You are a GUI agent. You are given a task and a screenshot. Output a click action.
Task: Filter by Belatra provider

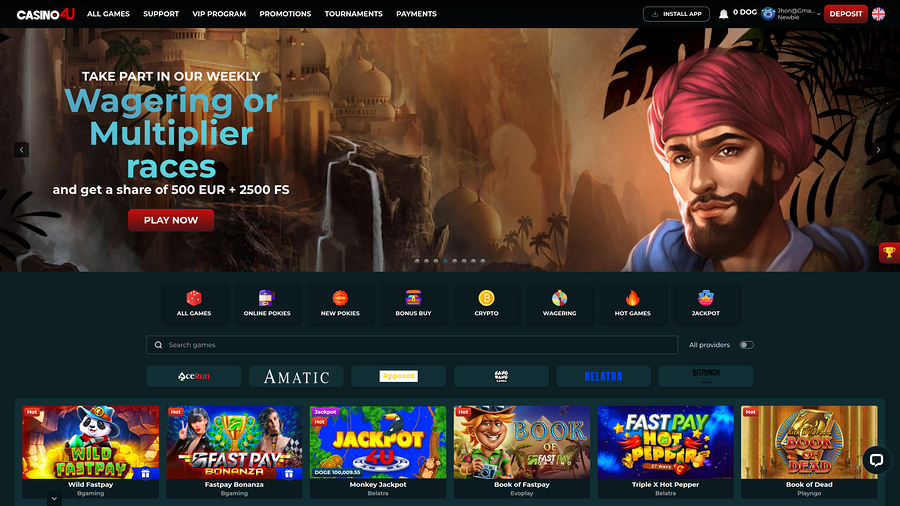603,376
